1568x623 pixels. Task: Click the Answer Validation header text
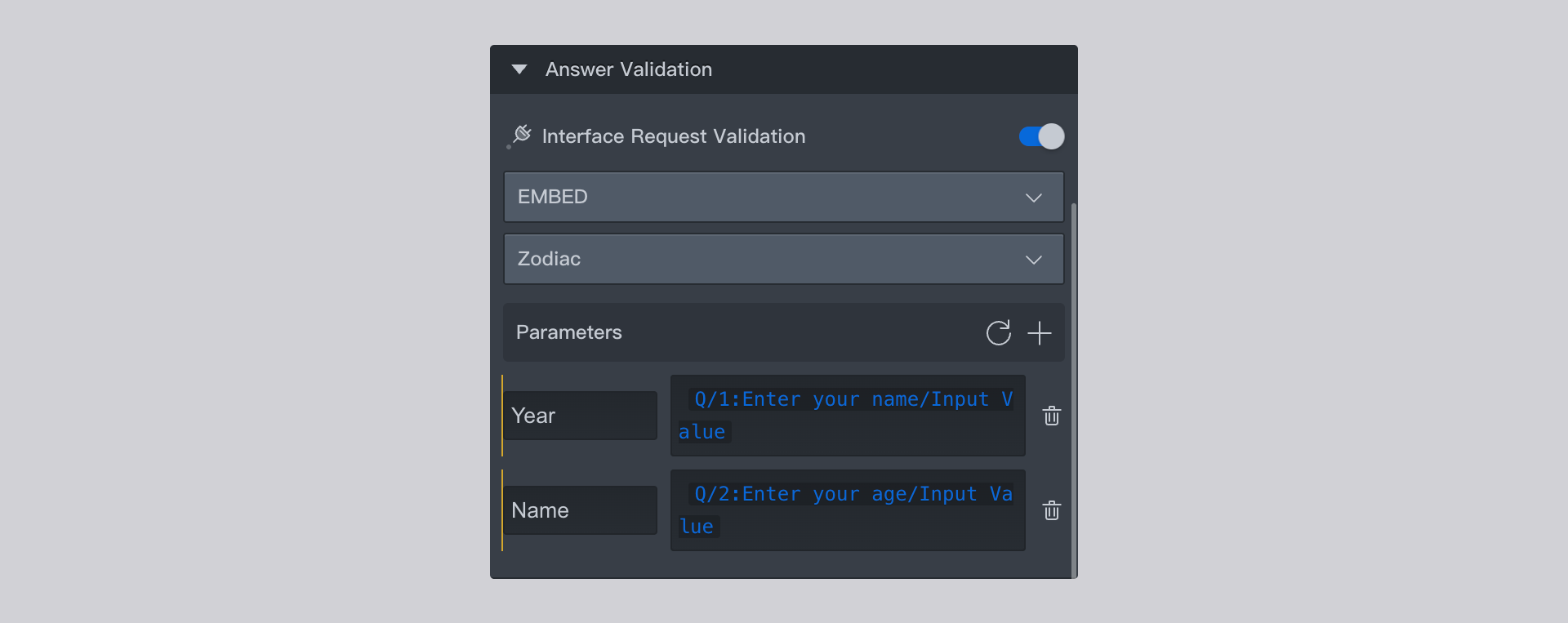click(629, 69)
